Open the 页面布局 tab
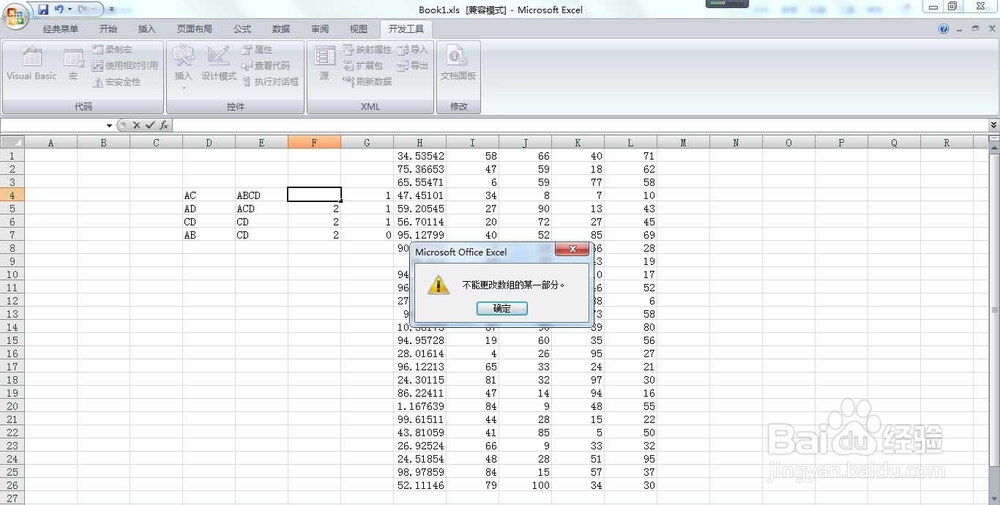The image size is (1000, 505). click(x=195, y=29)
